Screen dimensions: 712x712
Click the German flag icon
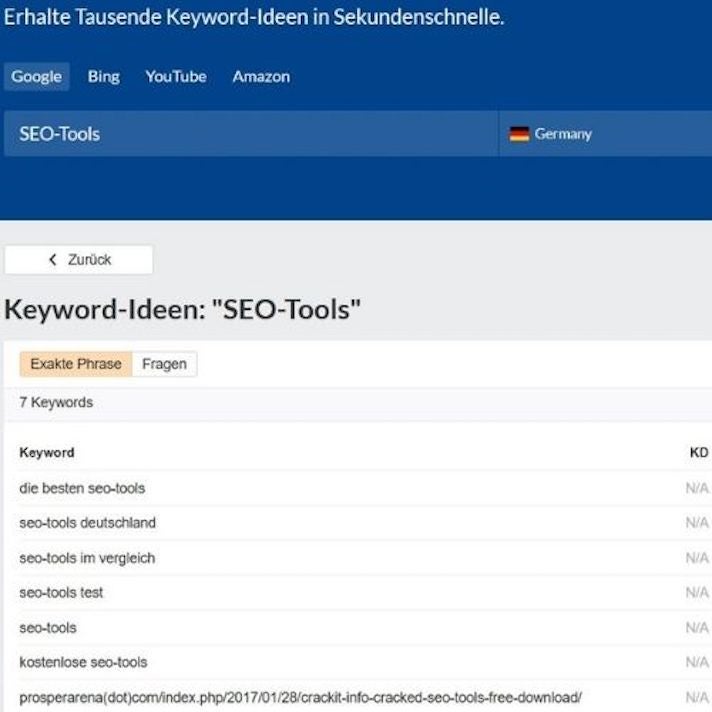point(519,134)
